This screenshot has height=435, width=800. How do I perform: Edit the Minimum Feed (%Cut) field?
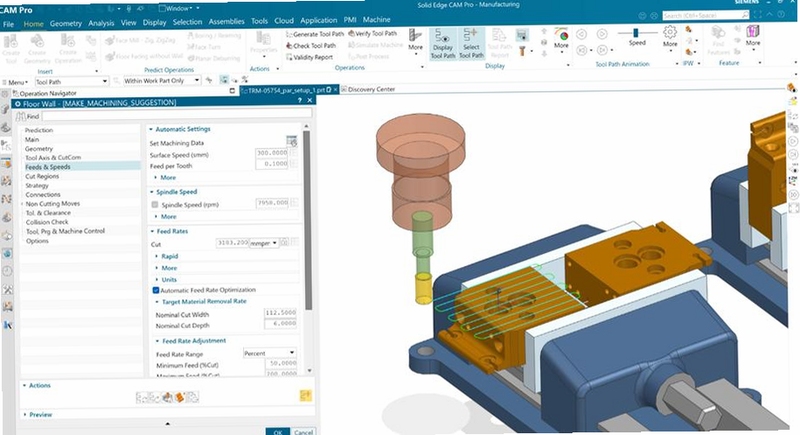tap(281, 363)
